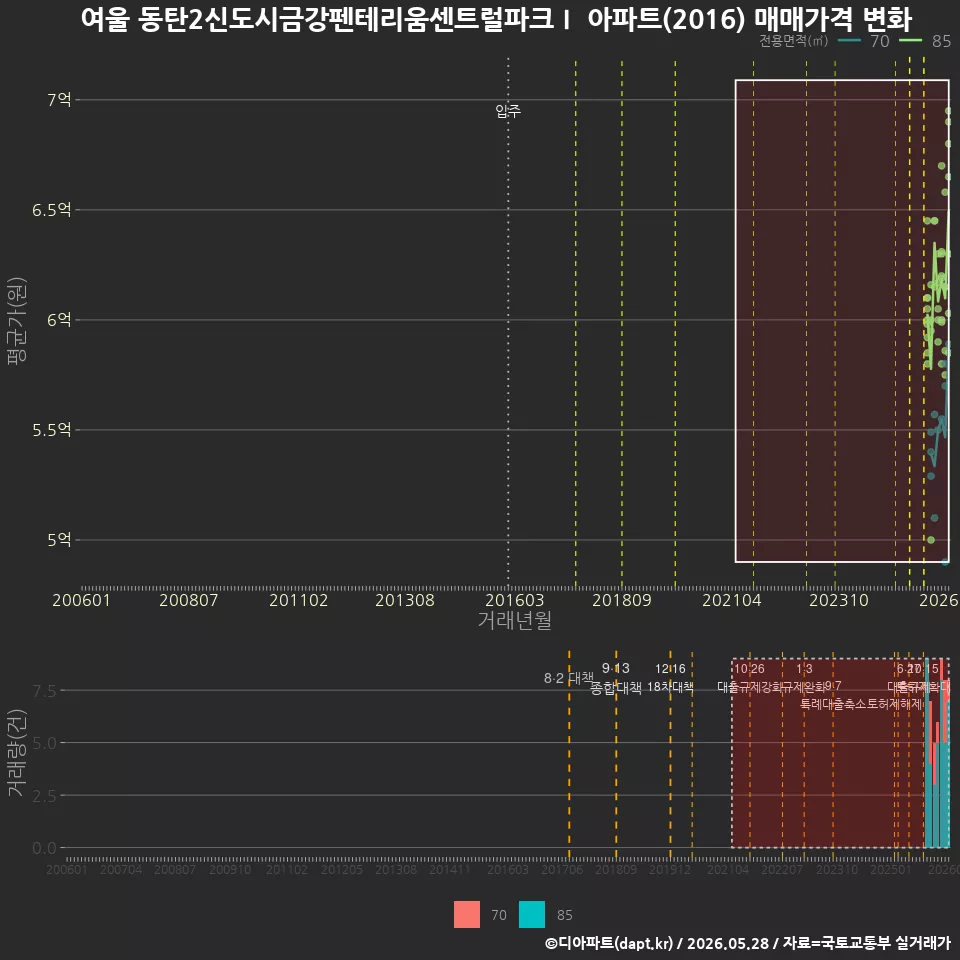This screenshot has width=960, height=960.
Task: Click the lowest green data point at 5억
Action: click(x=931, y=540)
